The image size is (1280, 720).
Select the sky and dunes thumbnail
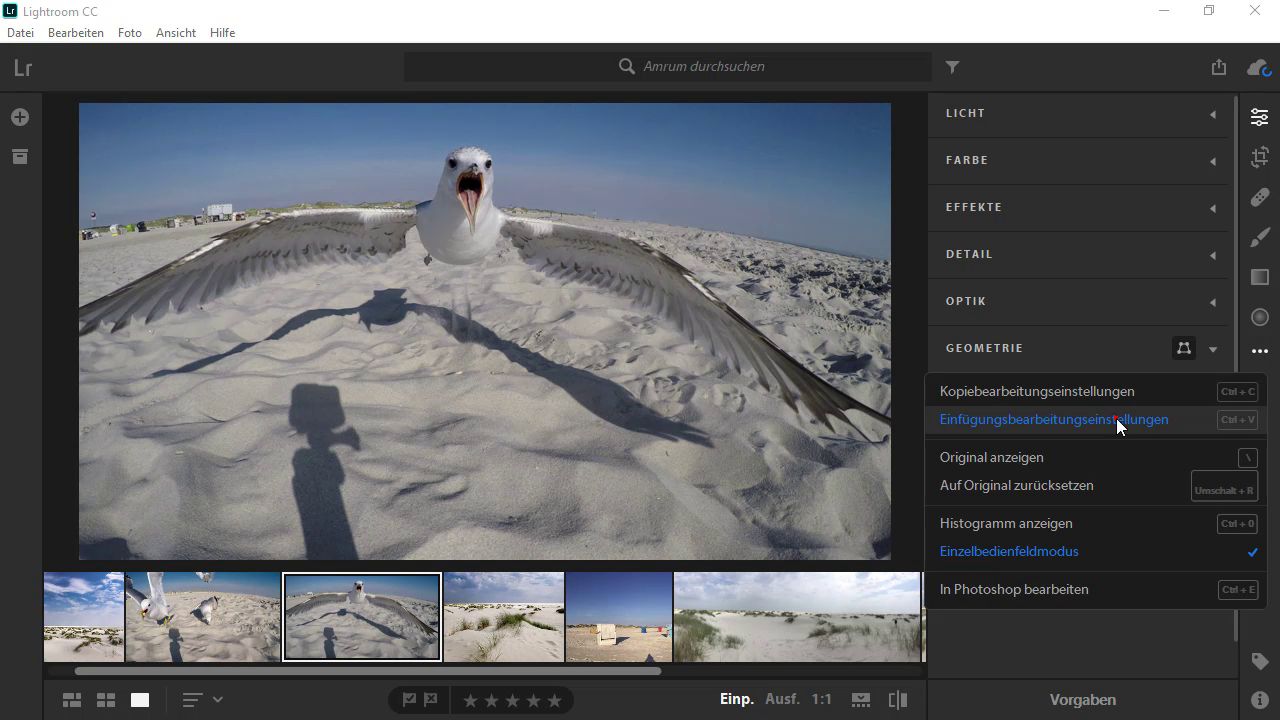(84, 617)
